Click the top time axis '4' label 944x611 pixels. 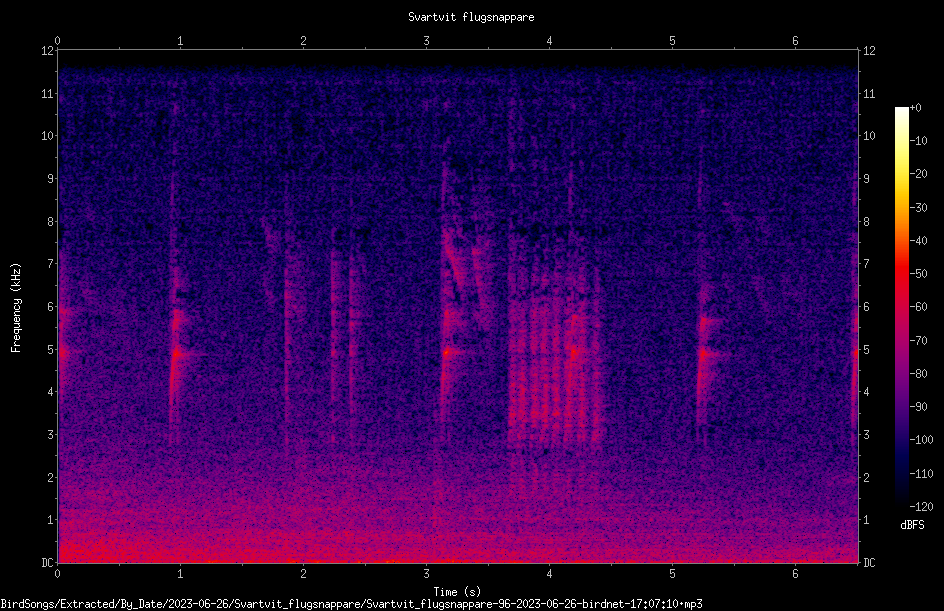550,41
